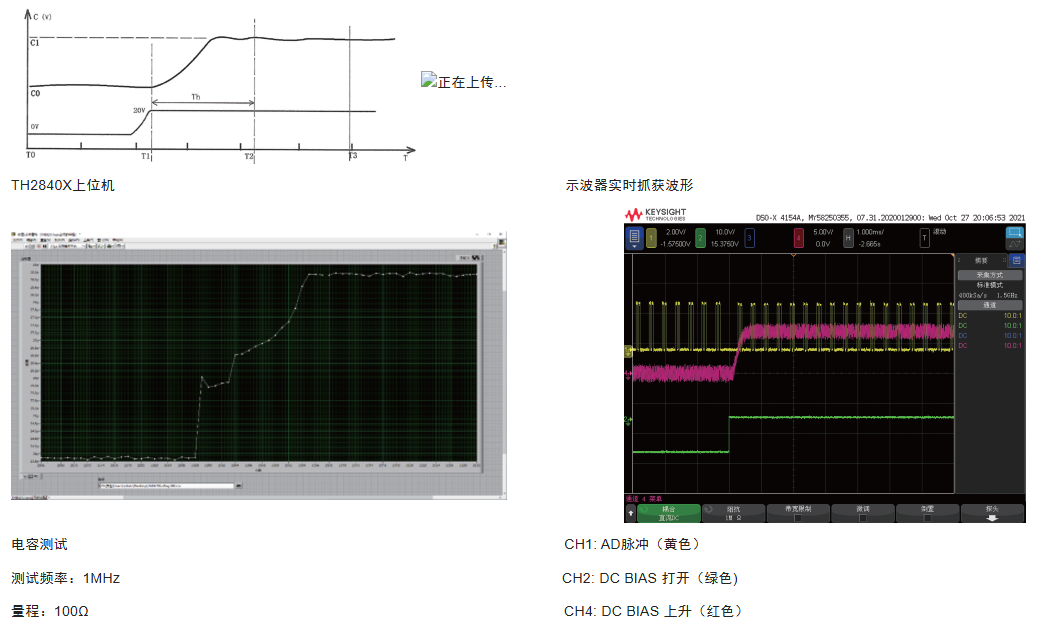Click the LabVIEW abort execution button

point(38,246)
